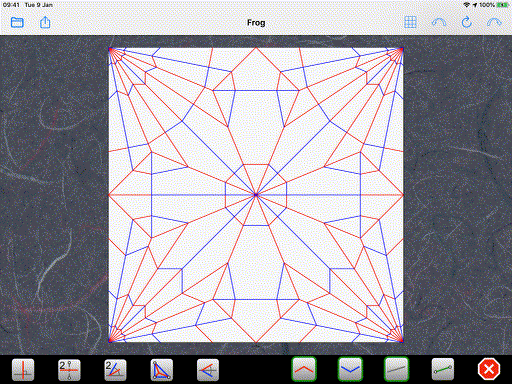This screenshot has height=384, width=512.
Task: Toggle the gray auxiliary line filter
Action: [396, 369]
